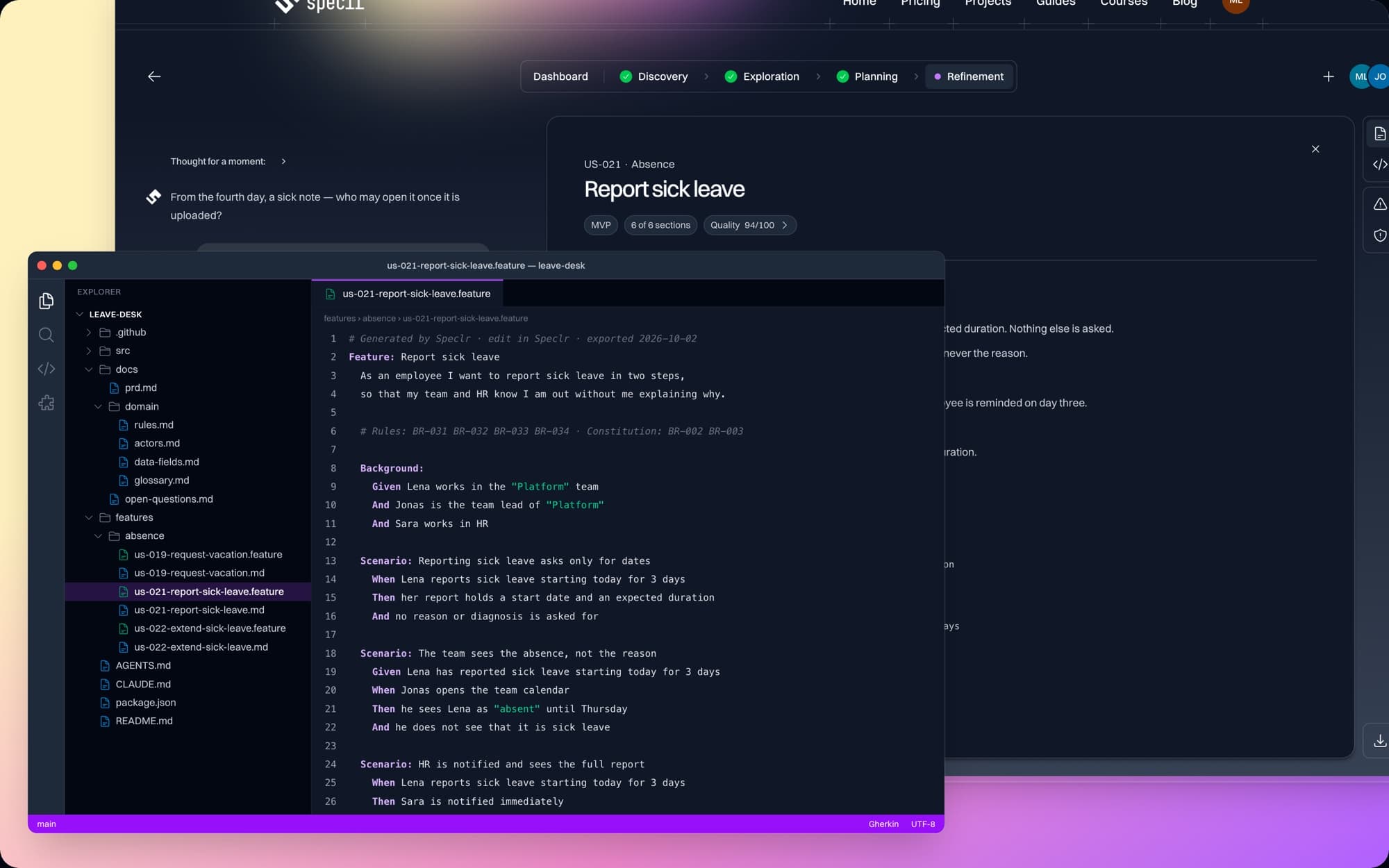Image resolution: width=1389 pixels, height=868 pixels.
Task: Click the main branch in the status bar
Action: 47,824
